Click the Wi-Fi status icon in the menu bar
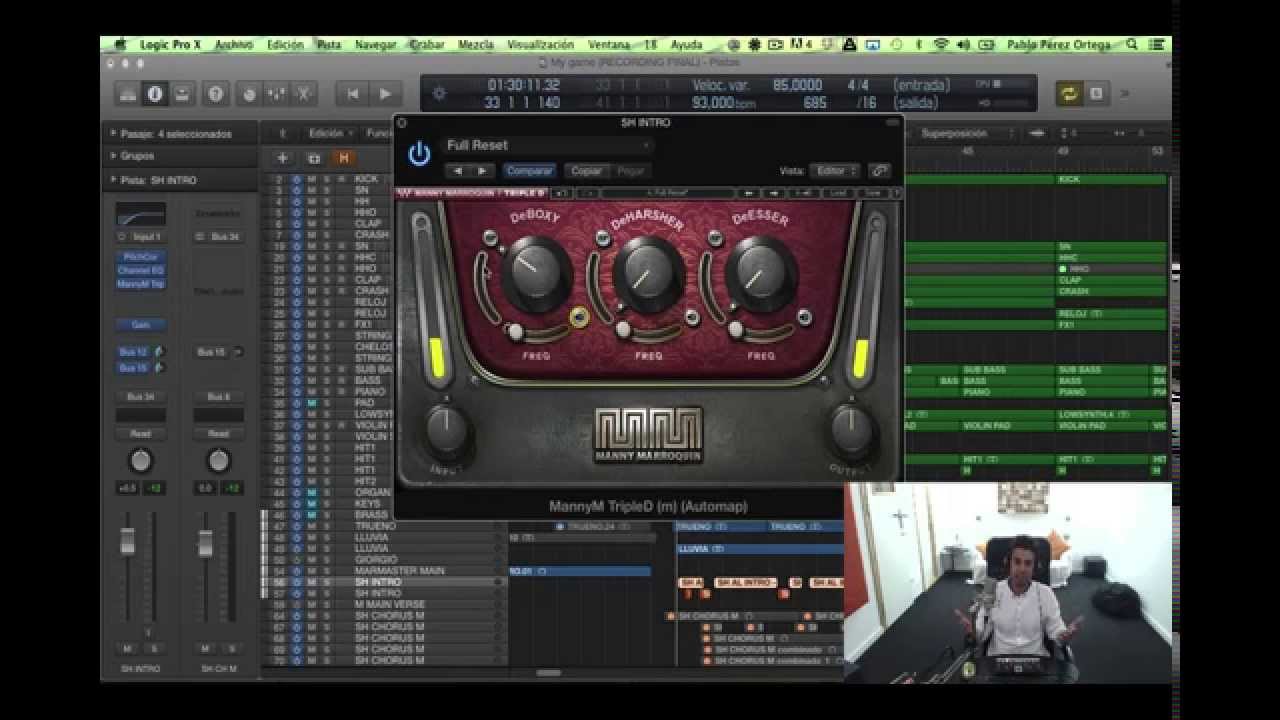Screen dimensions: 1280x720 click(x=941, y=44)
